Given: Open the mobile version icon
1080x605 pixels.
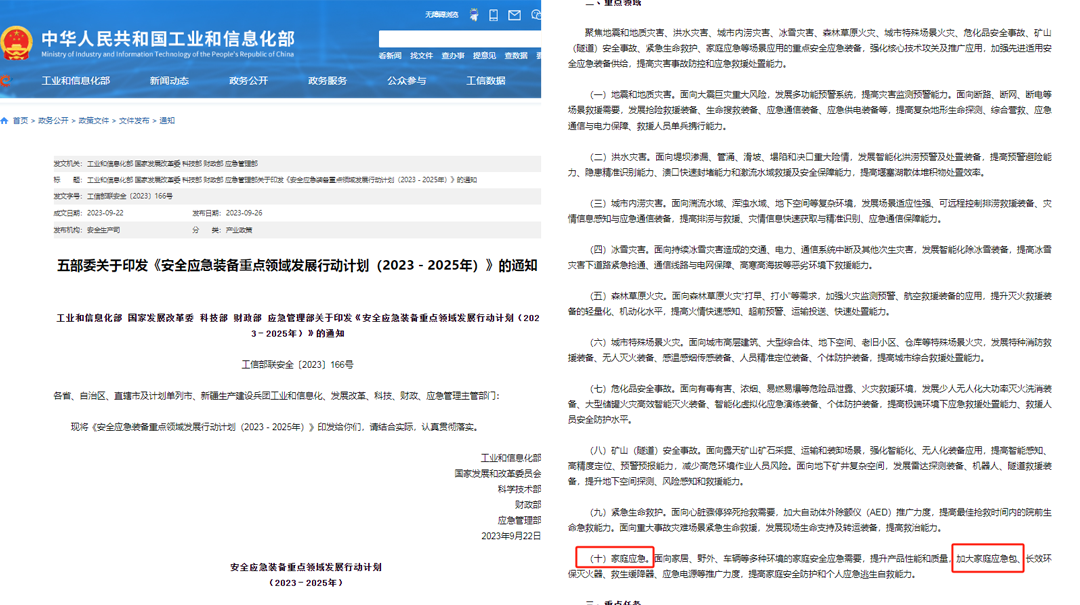Looking at the screenshot, I should tap(494, 15).
